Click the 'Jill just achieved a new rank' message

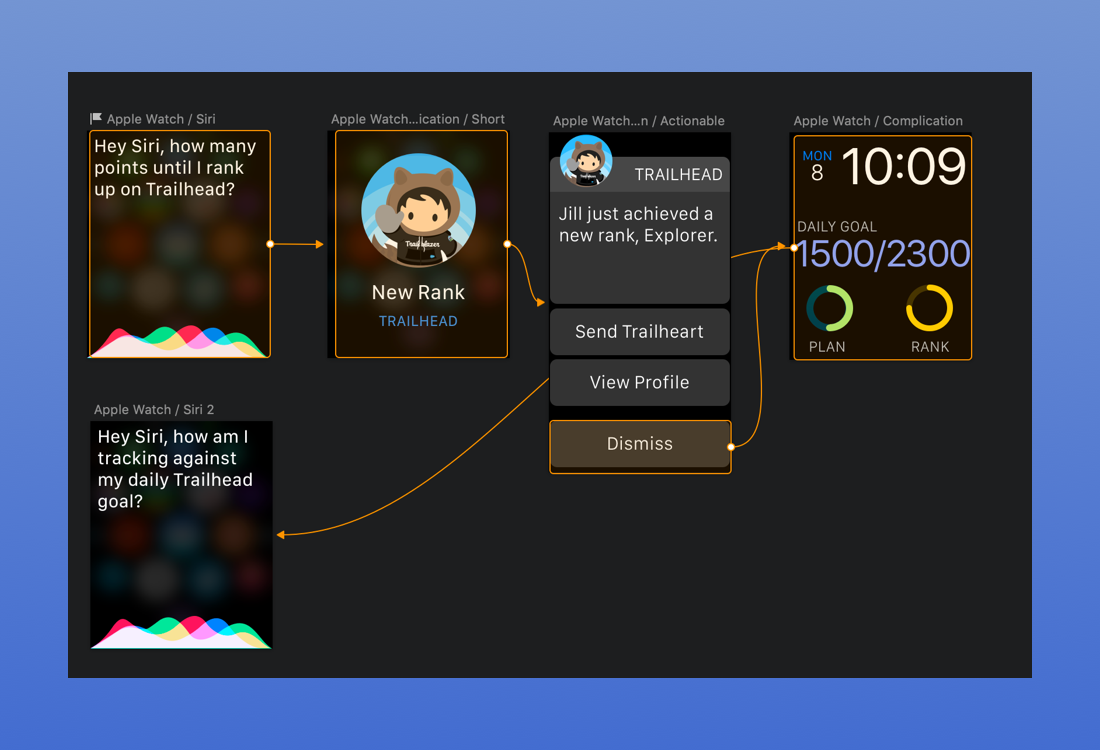click(638, 225)
